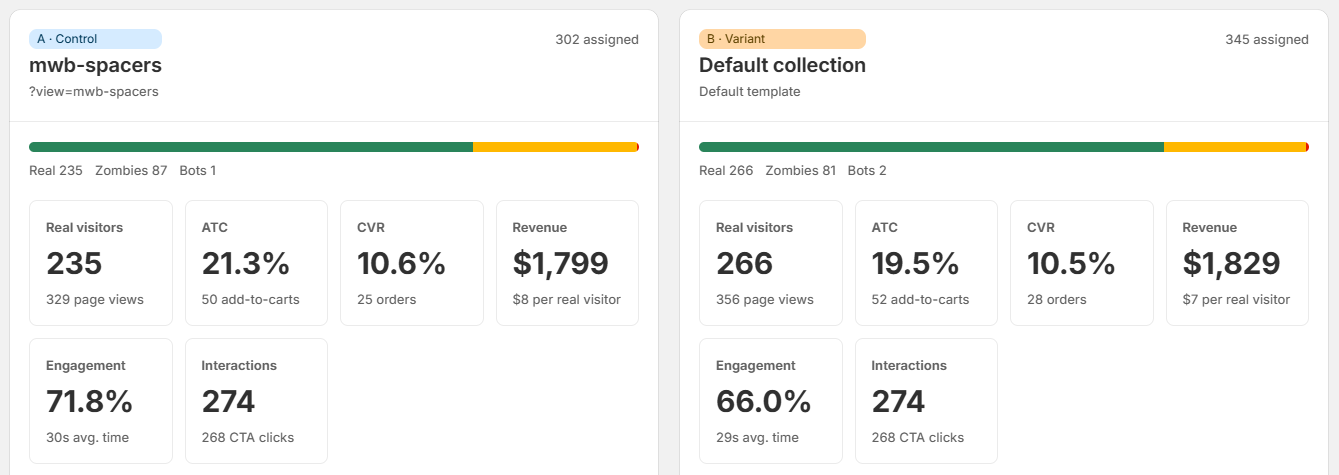
Task: Open the Default collection heading
Action: (782, 65)
